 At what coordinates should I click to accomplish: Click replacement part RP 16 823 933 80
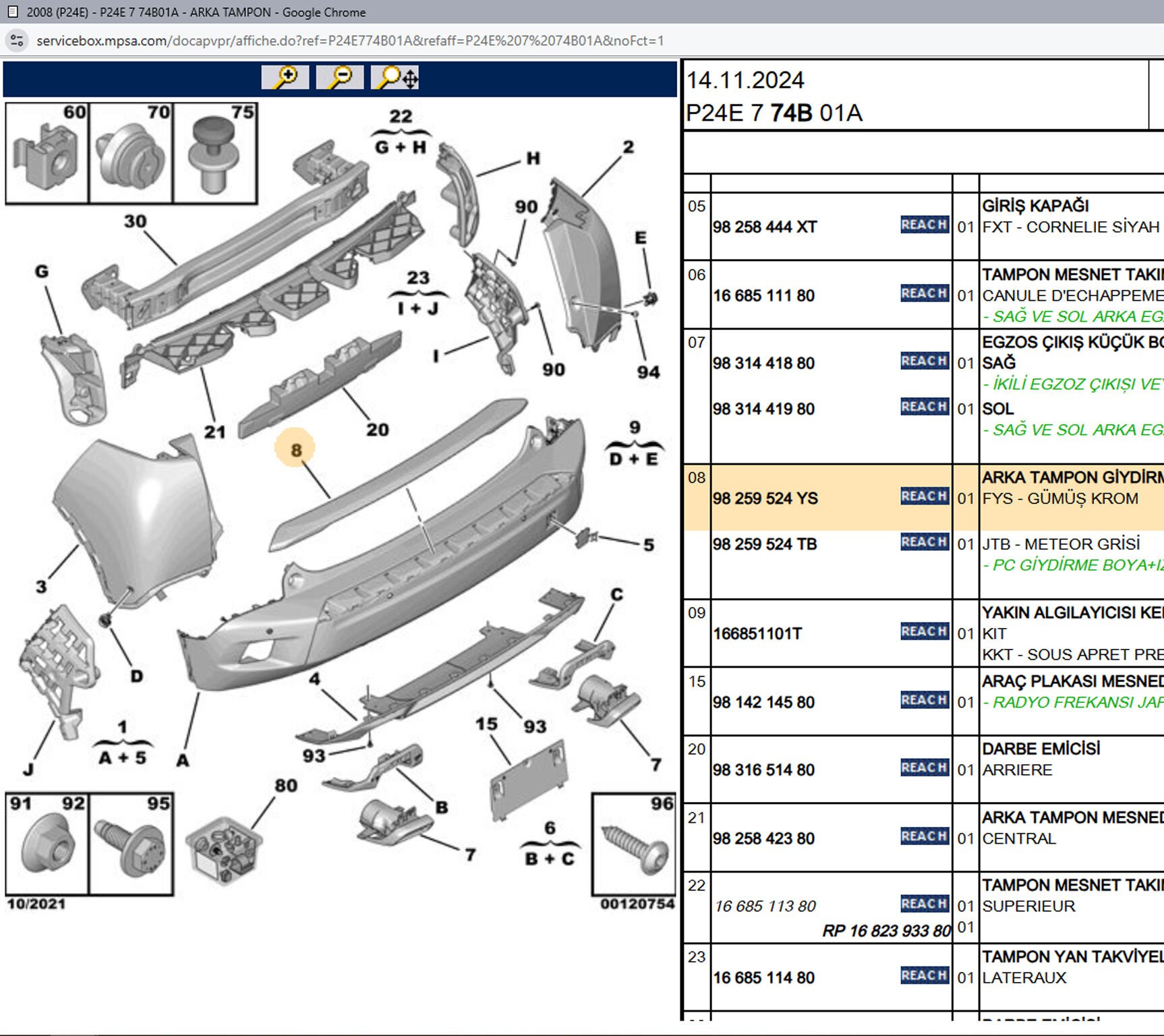885,931
